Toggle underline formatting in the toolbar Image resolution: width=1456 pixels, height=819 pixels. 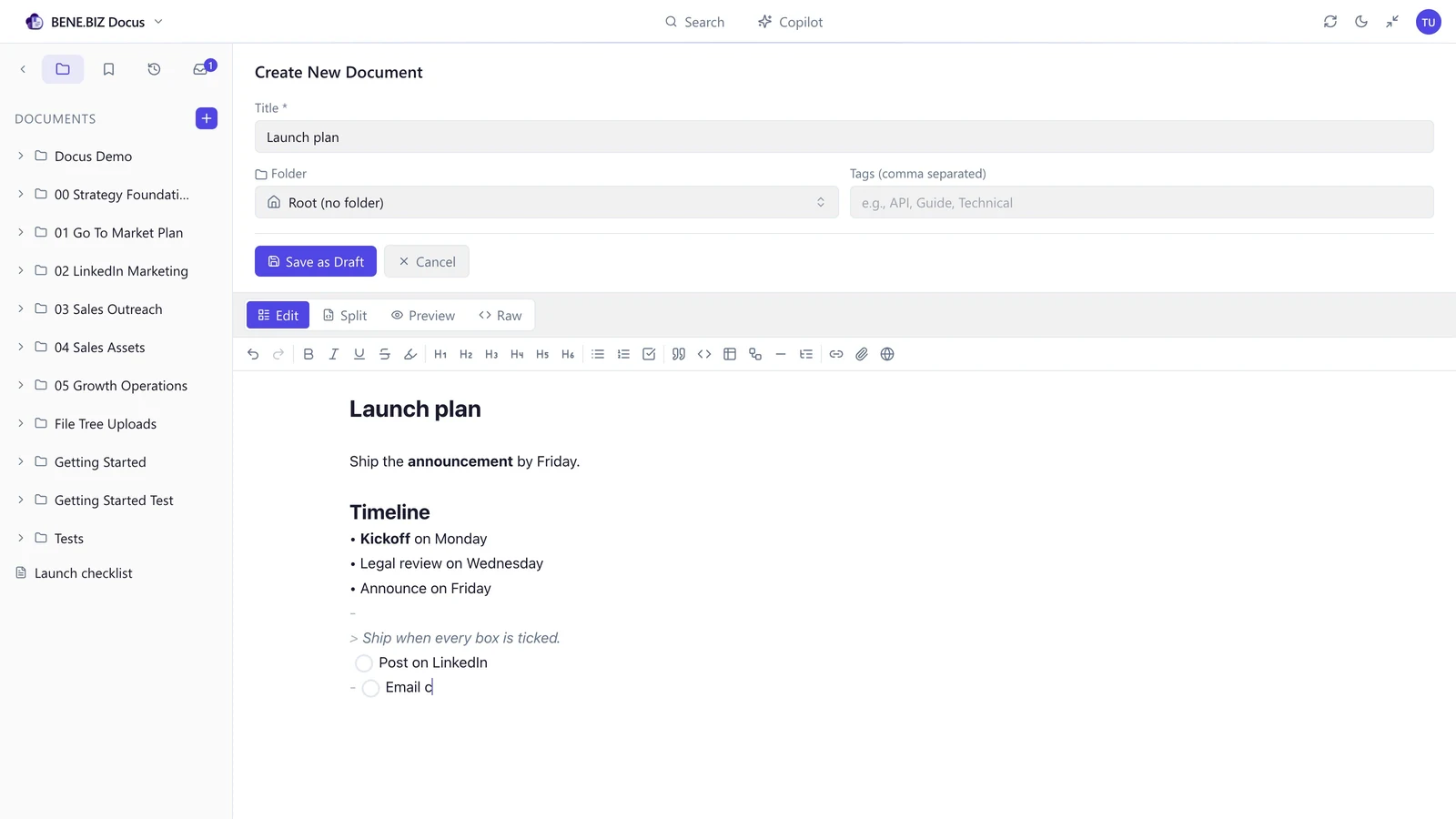(359, 354)
